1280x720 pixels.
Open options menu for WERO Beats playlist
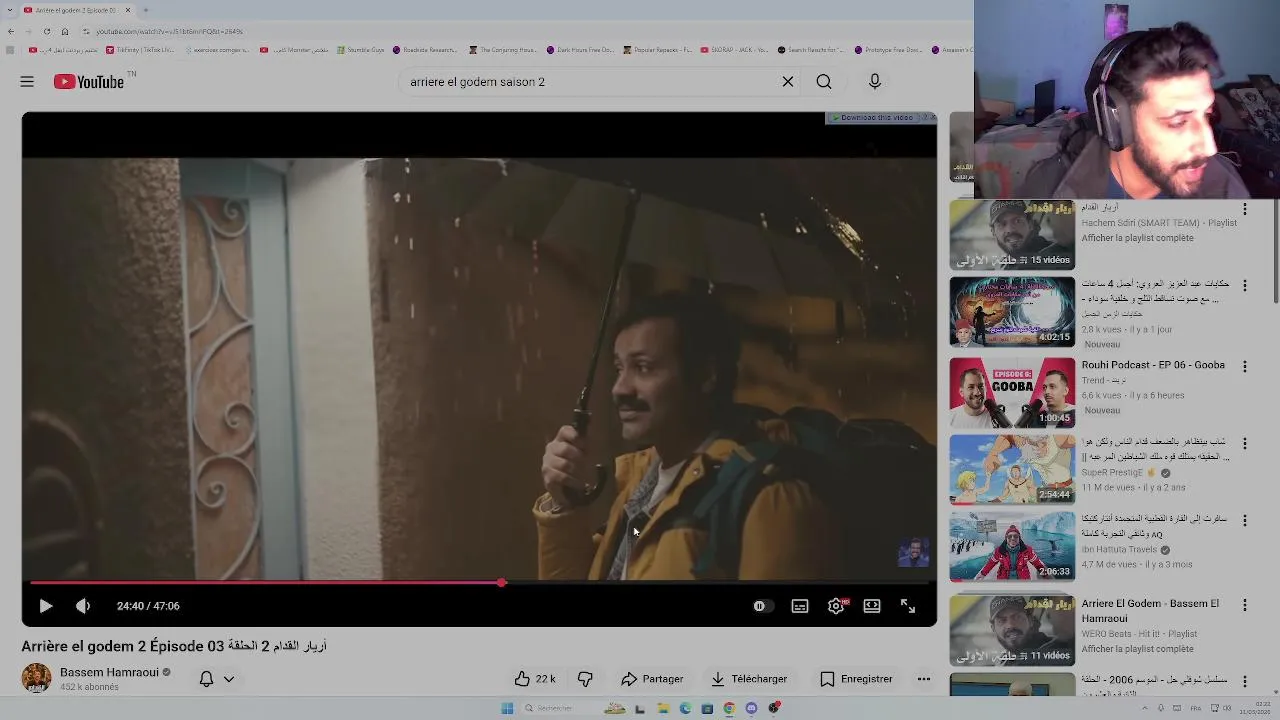tap(1245, 605)
